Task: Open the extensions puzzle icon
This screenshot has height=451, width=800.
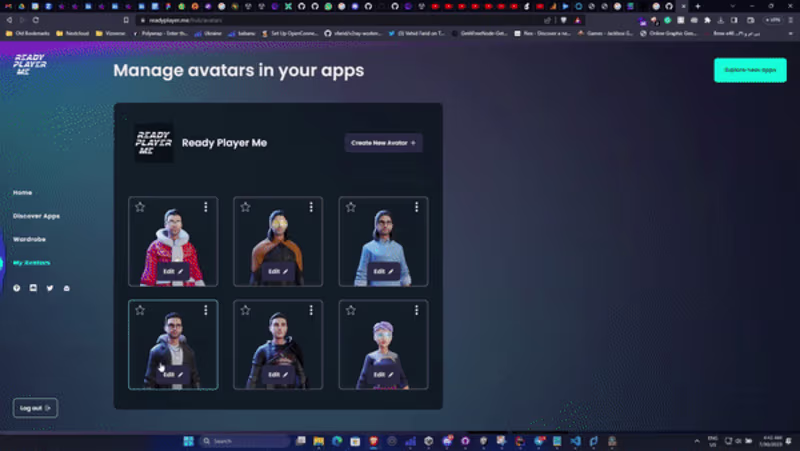Action: [707, 20]
